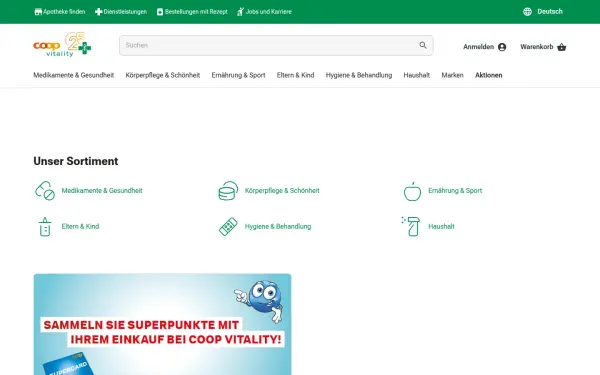Open the Deutsch language selector

[x=550, y=12]
